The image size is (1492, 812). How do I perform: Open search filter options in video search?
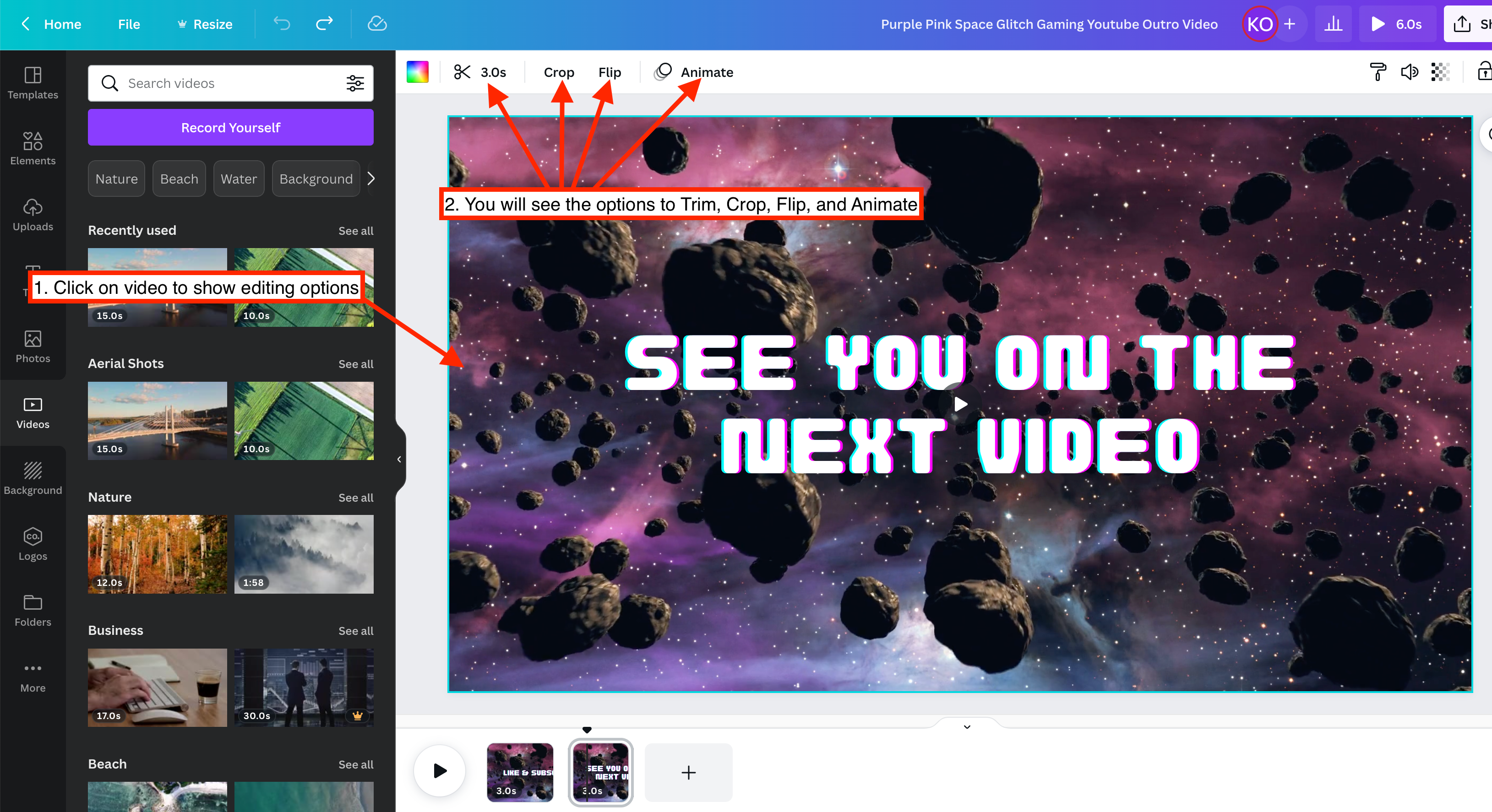[355, 83]
